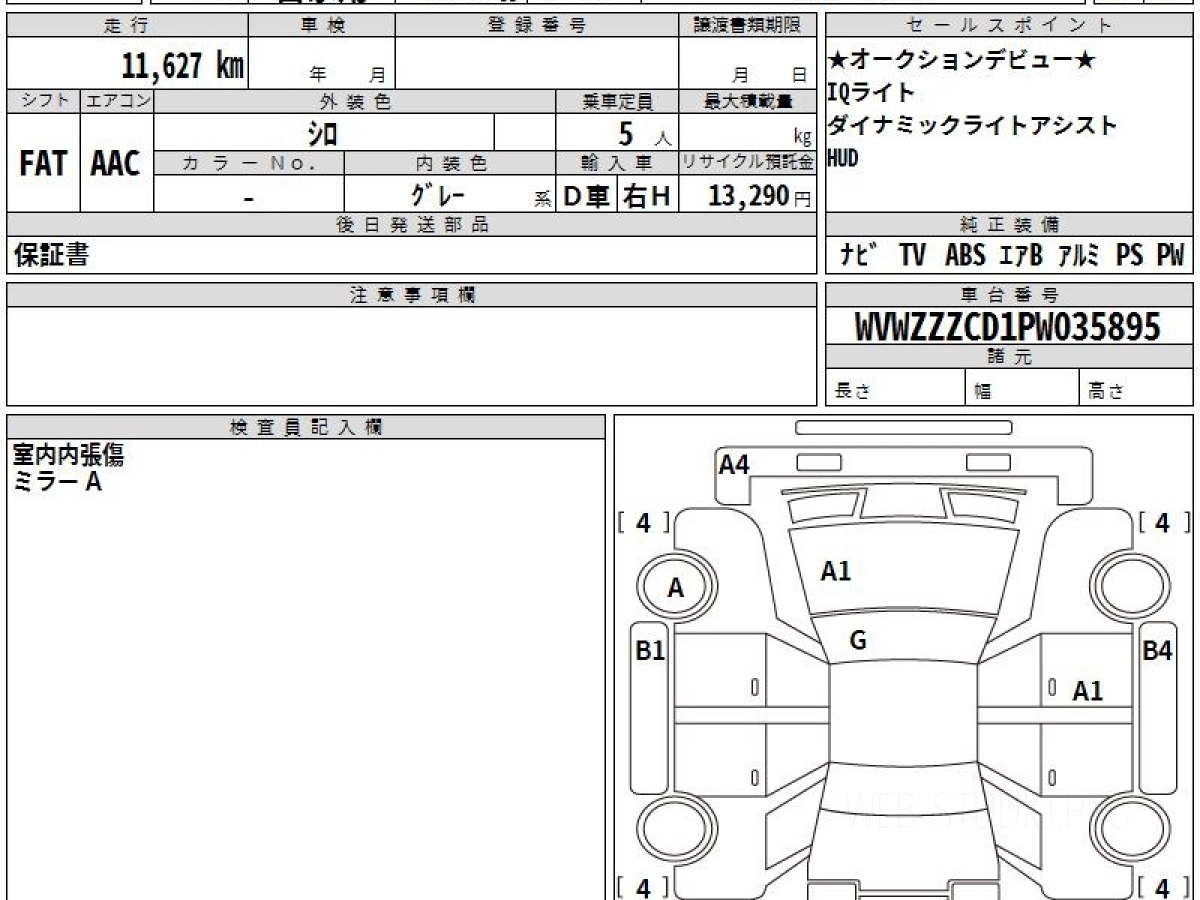
Task: Click the 長さ dimension label
Action: click(852, 392)
